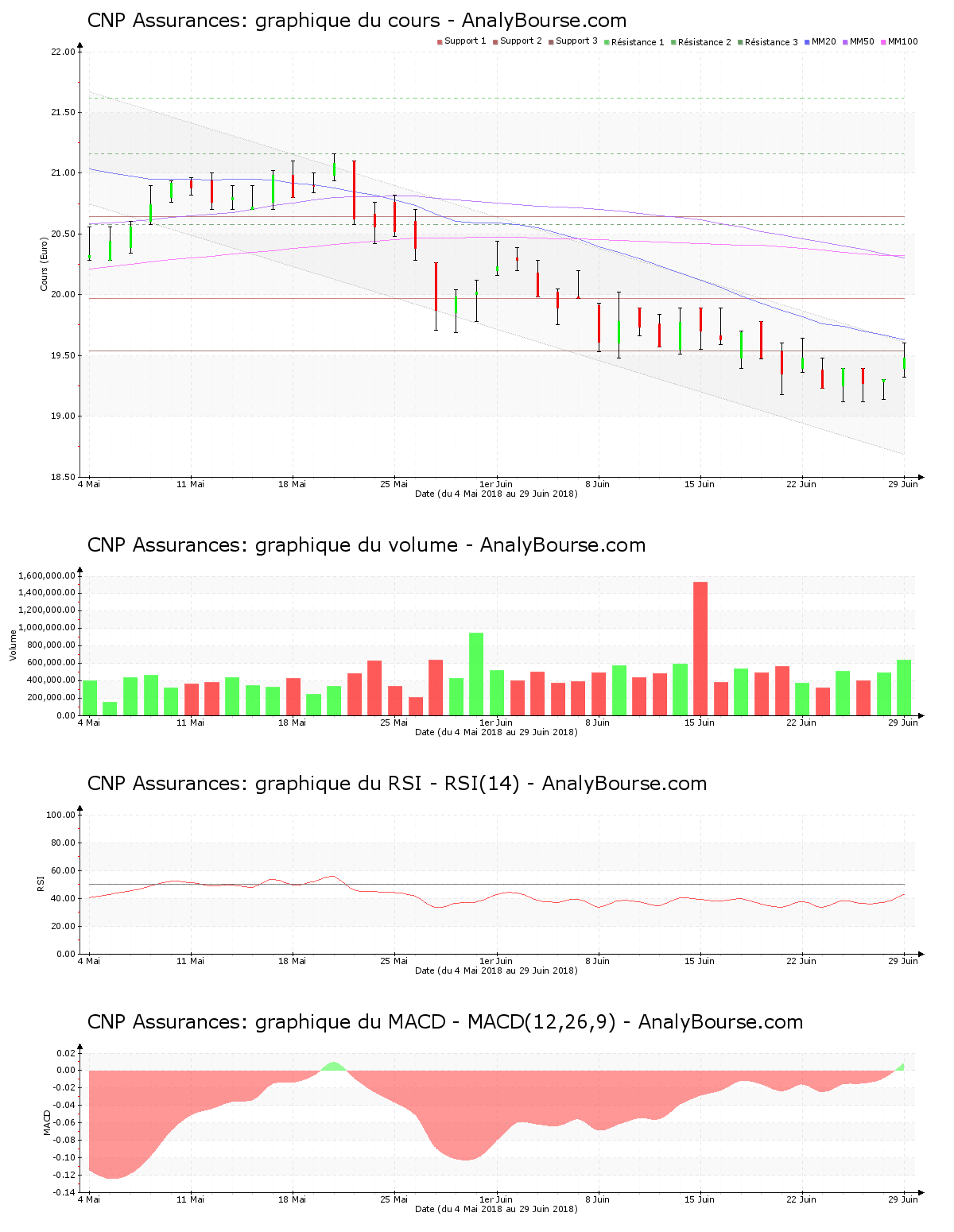Click the 100.00 RSI axis label

(60, 816)
